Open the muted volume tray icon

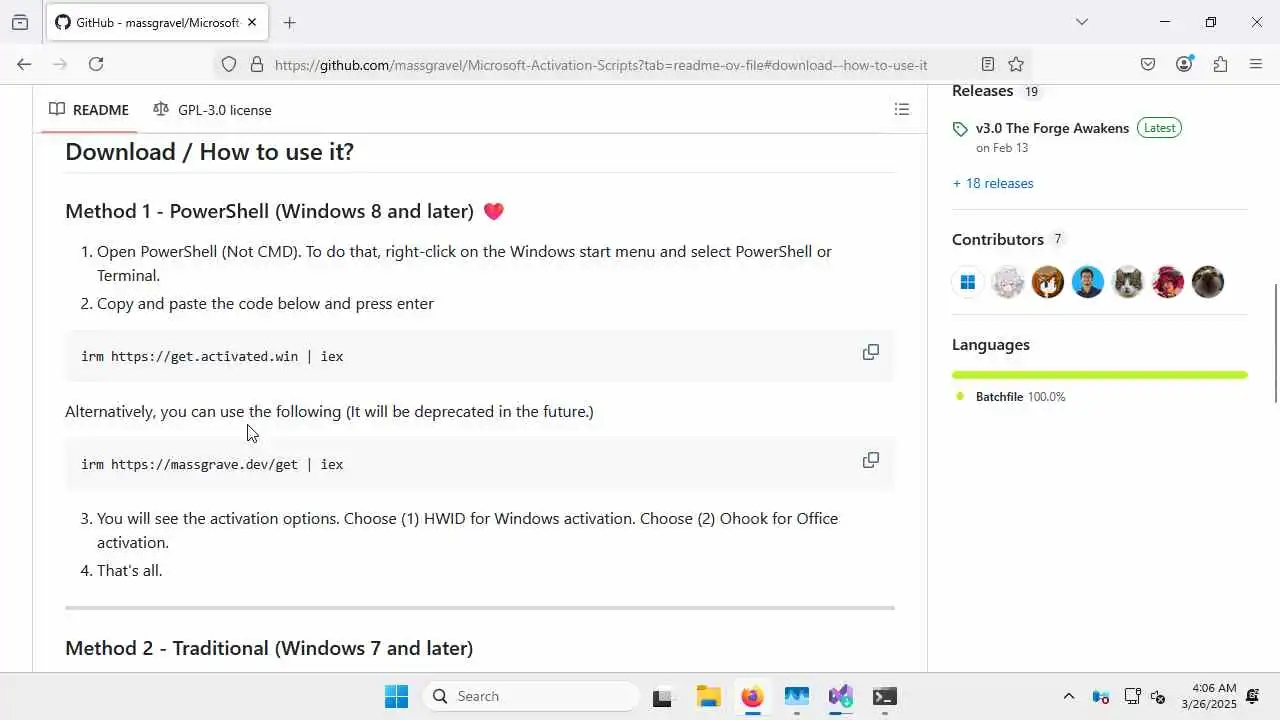point(1158,696)
